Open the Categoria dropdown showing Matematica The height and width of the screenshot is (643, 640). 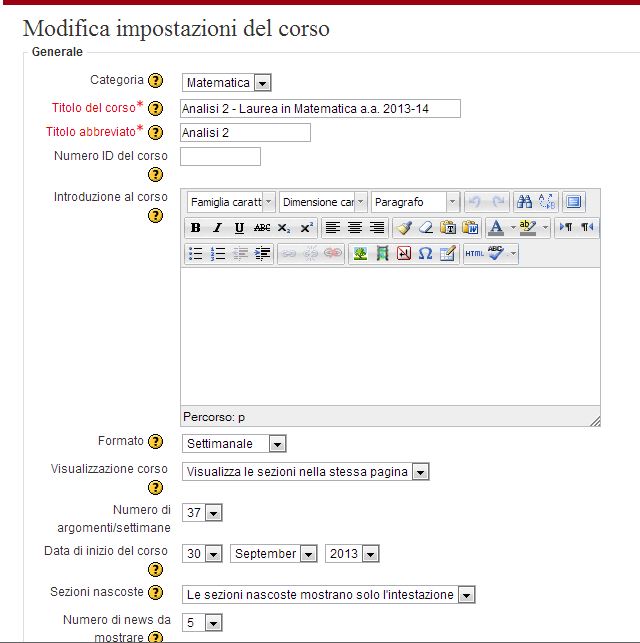pyautogui.click(x=226, y=83)
